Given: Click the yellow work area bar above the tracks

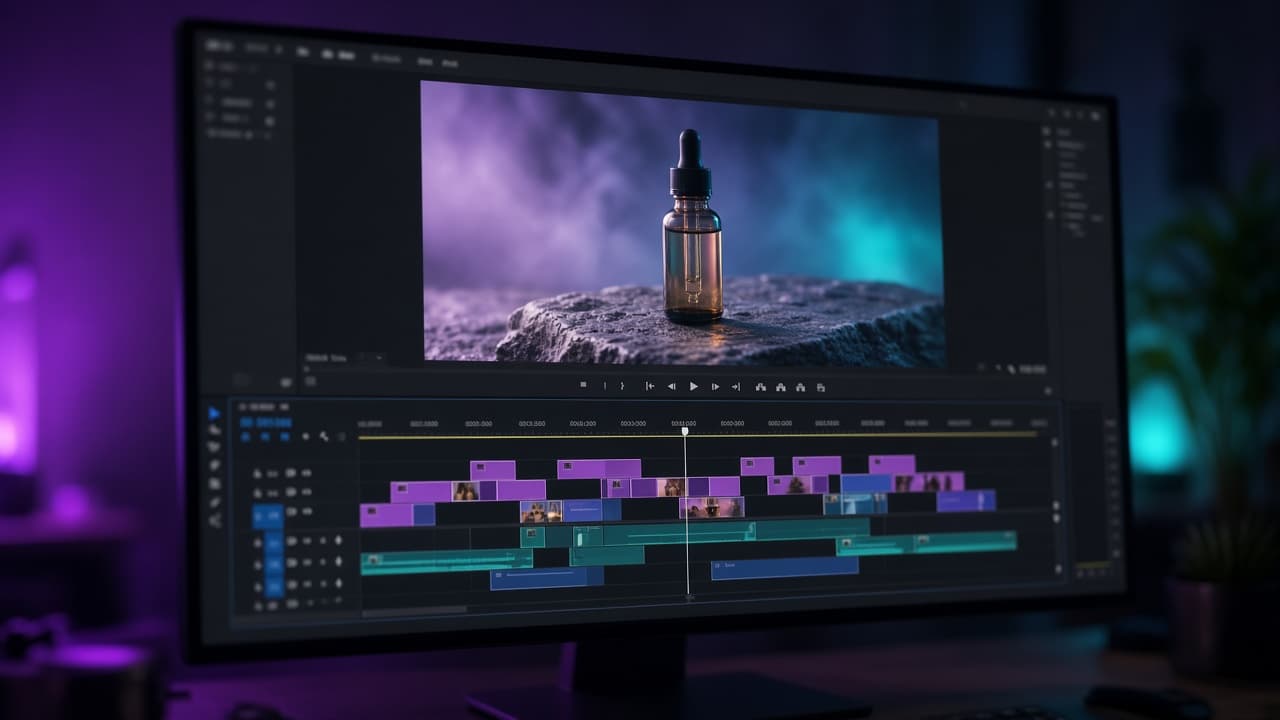Looking at the screenshot, I should coord(697,436).
